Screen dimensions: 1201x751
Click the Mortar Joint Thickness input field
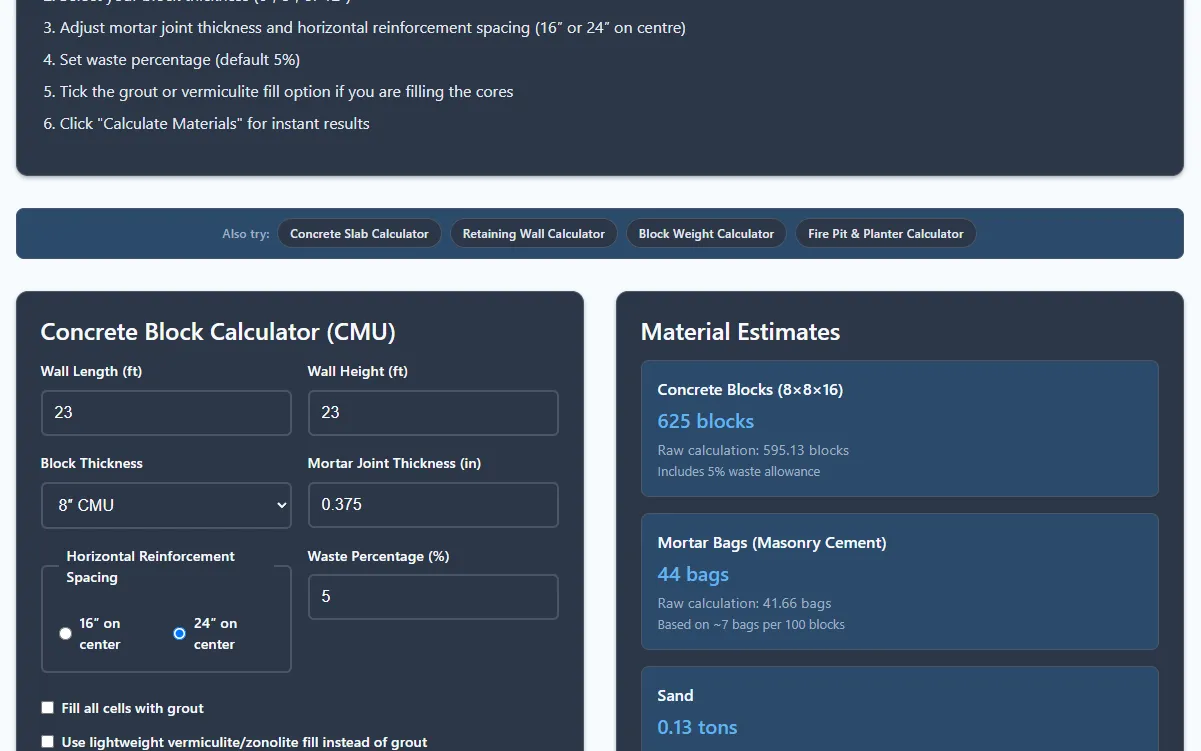tap(433, 505)
